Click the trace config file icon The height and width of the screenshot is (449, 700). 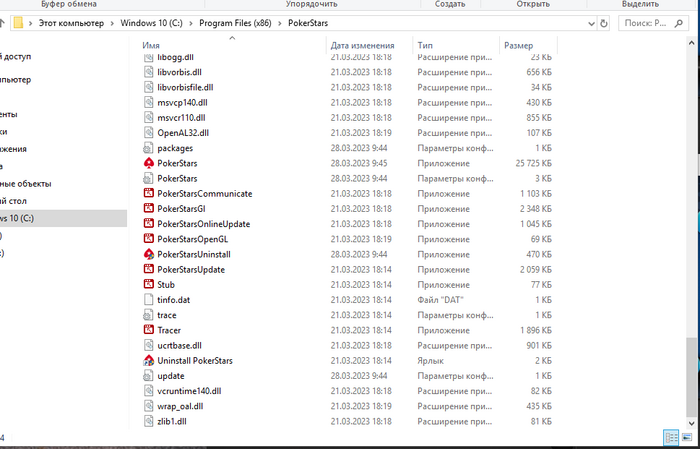pyautogui.click(x=149, y=315)
